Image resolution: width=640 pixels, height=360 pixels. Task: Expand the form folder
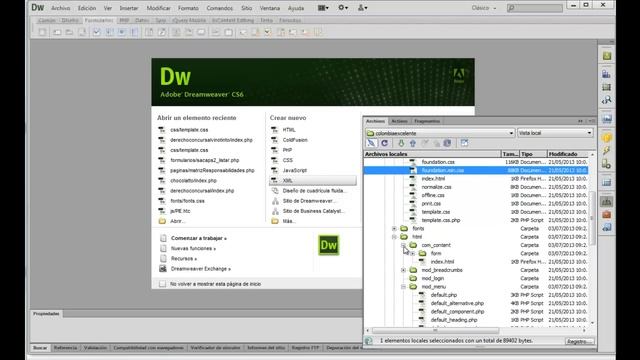[412, 253]
